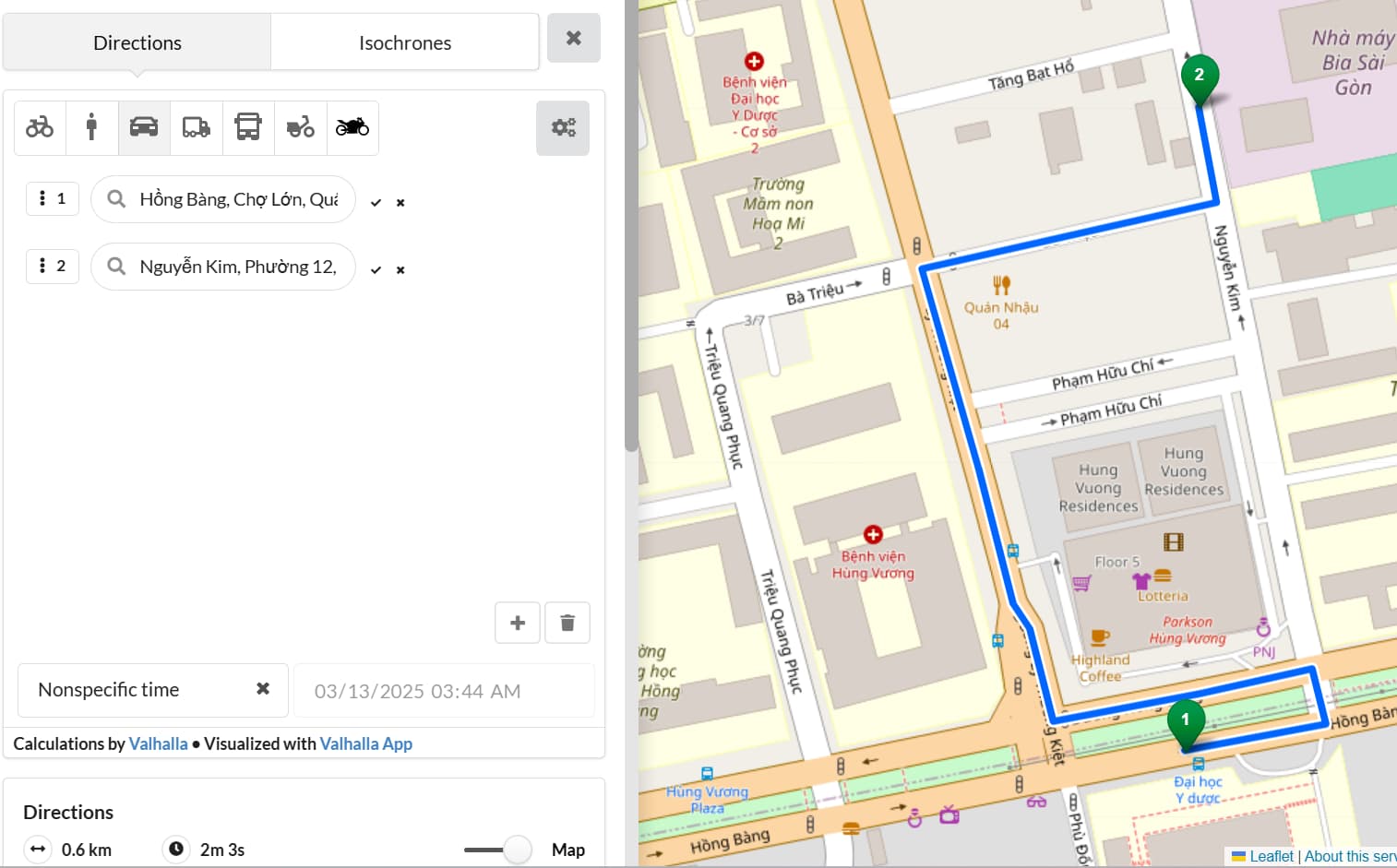Select the truck travel mode

196,127
